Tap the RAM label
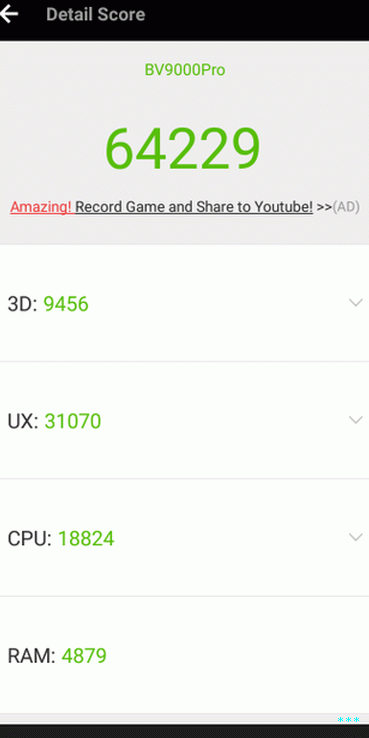Image resolution: width=369 pixels, height=738 pixels. click(32, 656)
